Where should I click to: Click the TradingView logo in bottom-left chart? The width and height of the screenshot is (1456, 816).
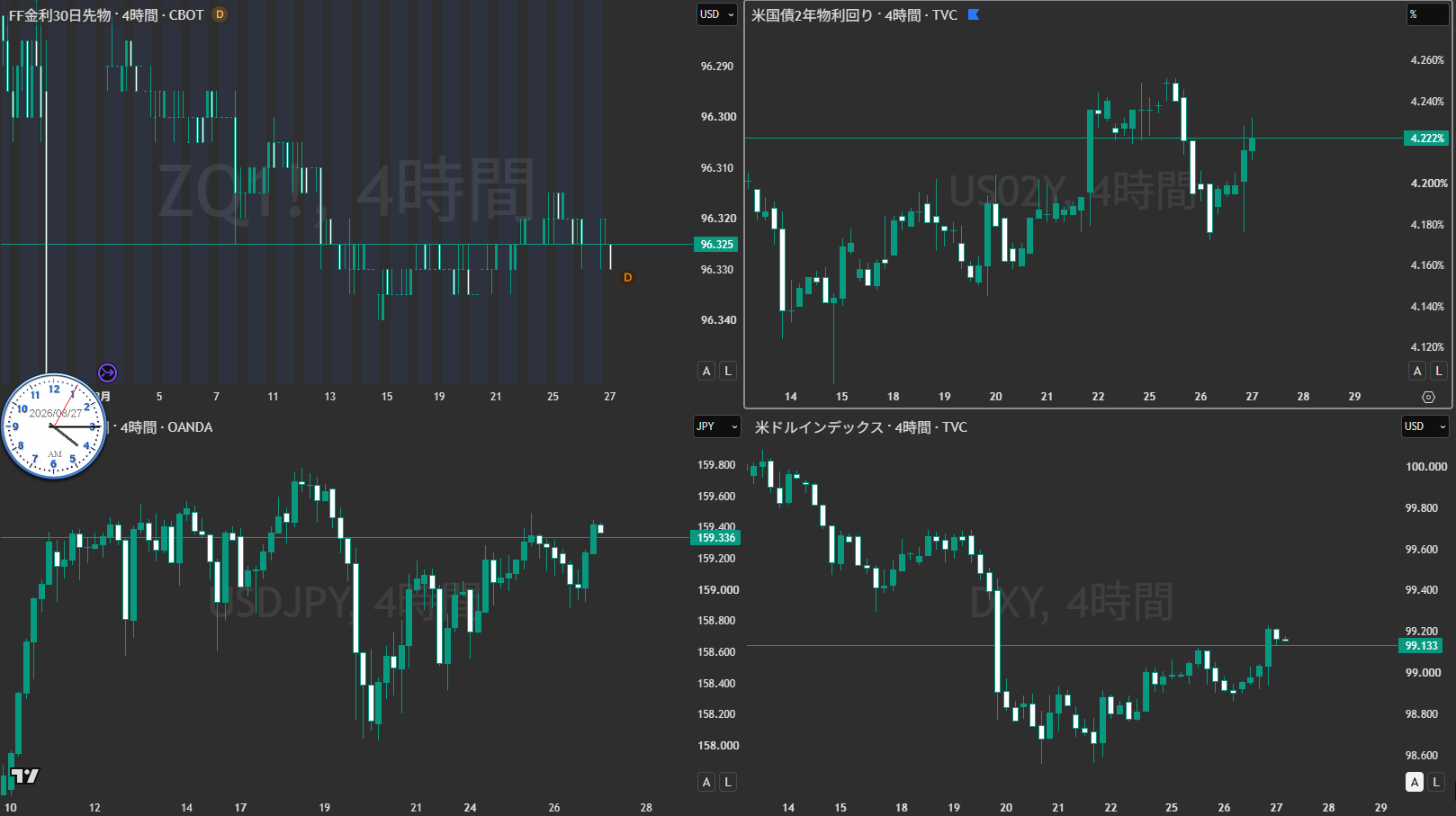pos(25,776)
